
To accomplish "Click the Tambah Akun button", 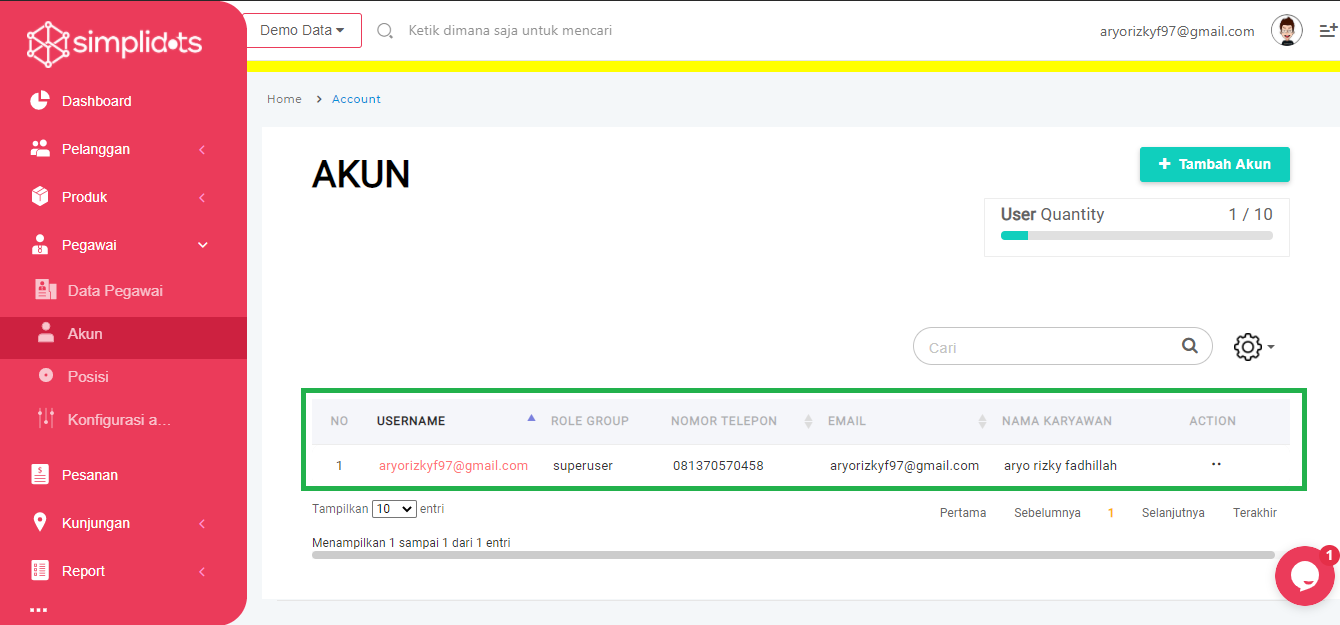I will (x=1214, y=165).
